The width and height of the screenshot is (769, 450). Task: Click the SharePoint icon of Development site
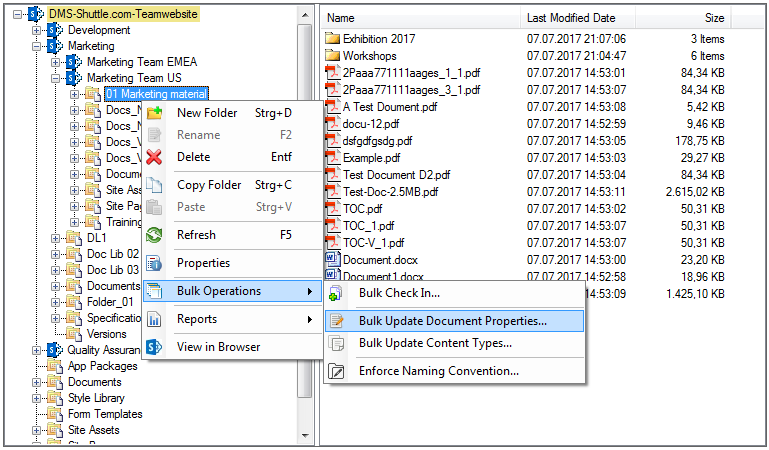[x=54, y=30]
